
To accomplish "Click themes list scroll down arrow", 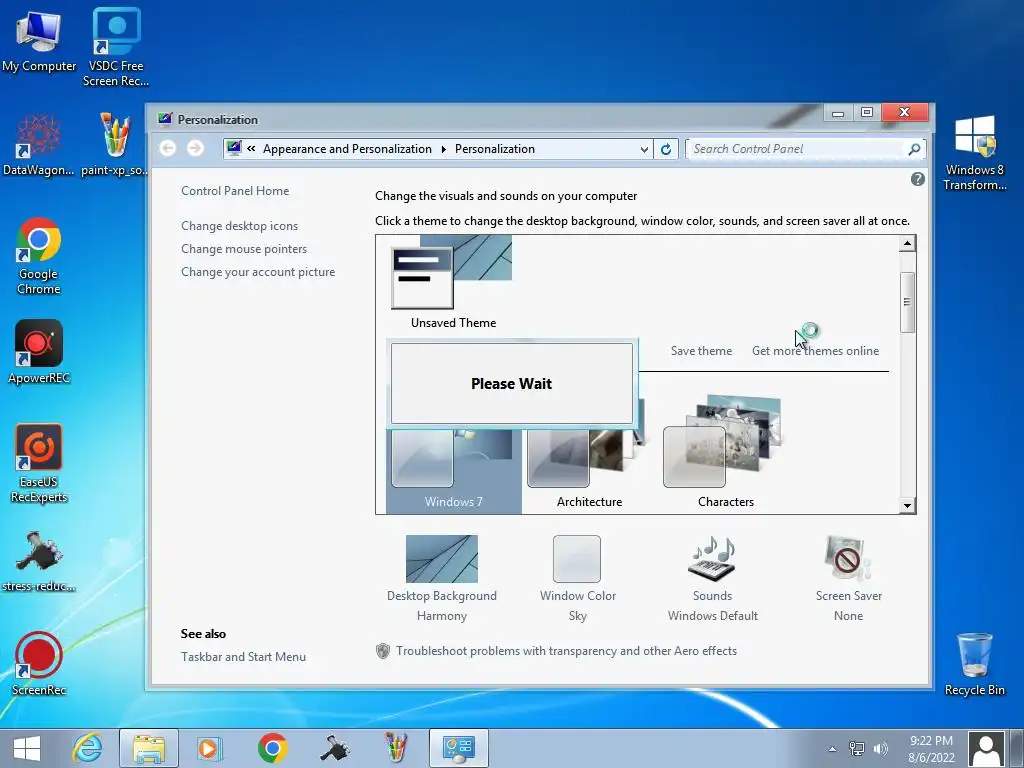I will (x=907, y=505).
